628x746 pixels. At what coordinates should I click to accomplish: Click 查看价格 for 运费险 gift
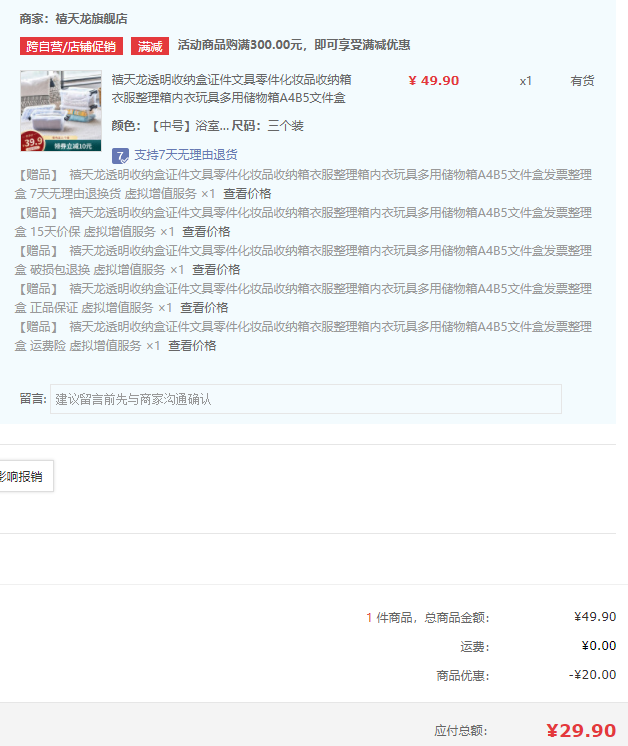click(x=192, y=346)
